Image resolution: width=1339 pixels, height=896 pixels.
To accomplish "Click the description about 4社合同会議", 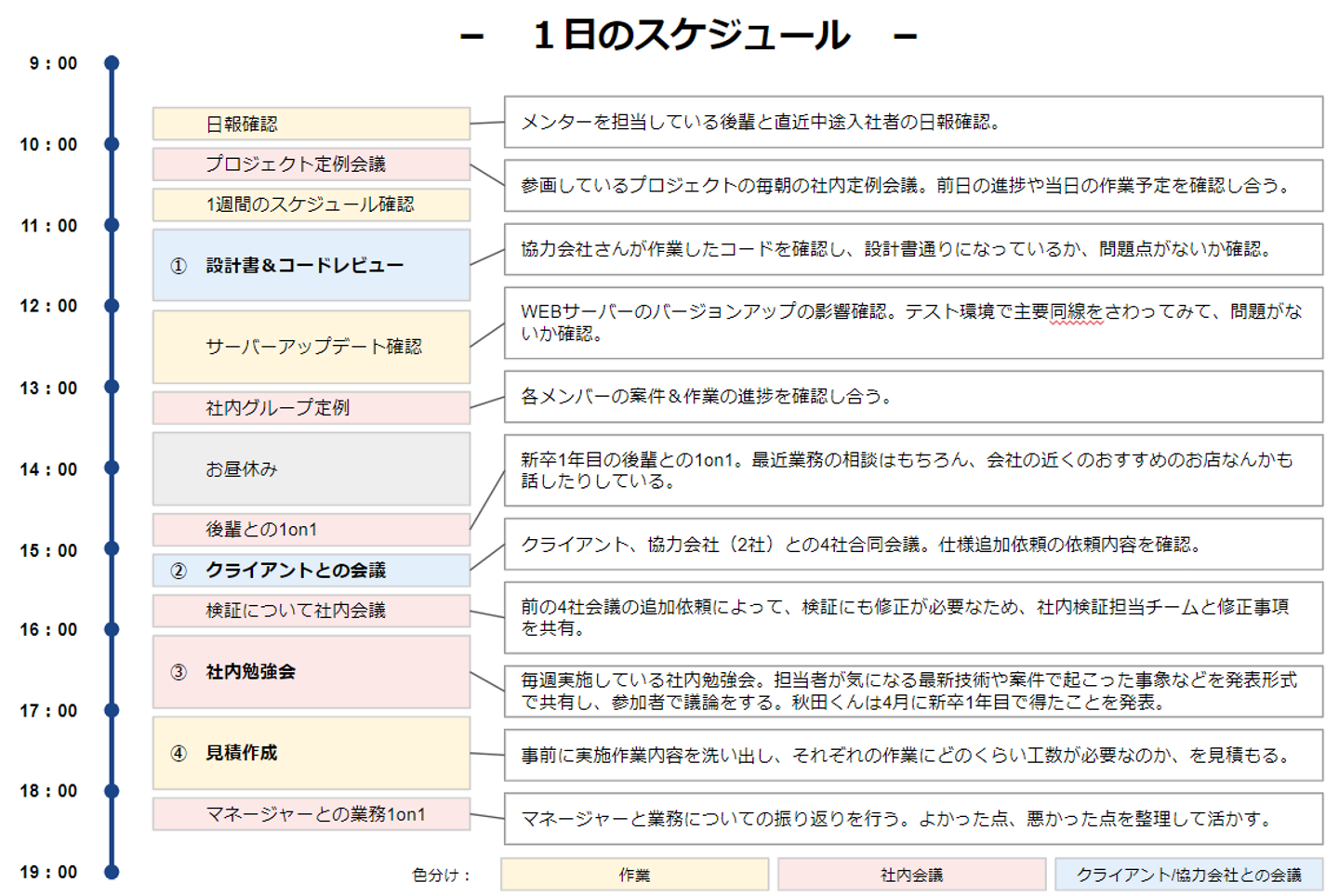I will [913, 544].
